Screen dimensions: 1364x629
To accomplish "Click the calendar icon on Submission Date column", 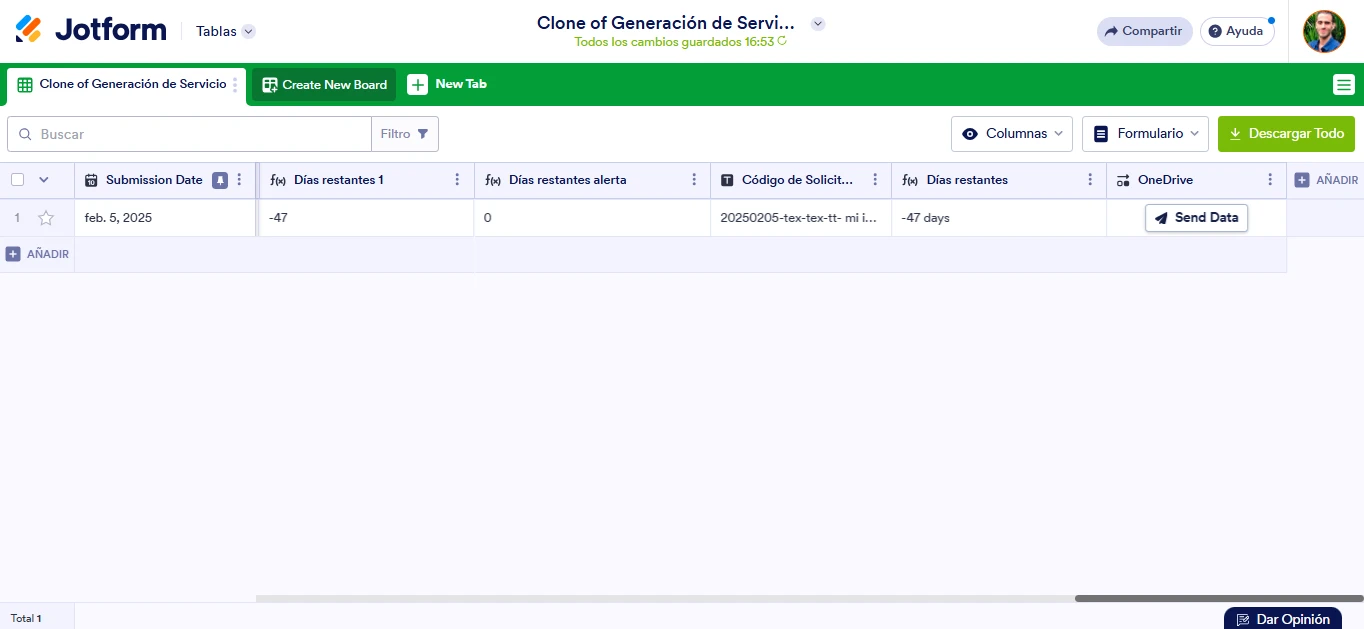I will click(x=91, y=180).
